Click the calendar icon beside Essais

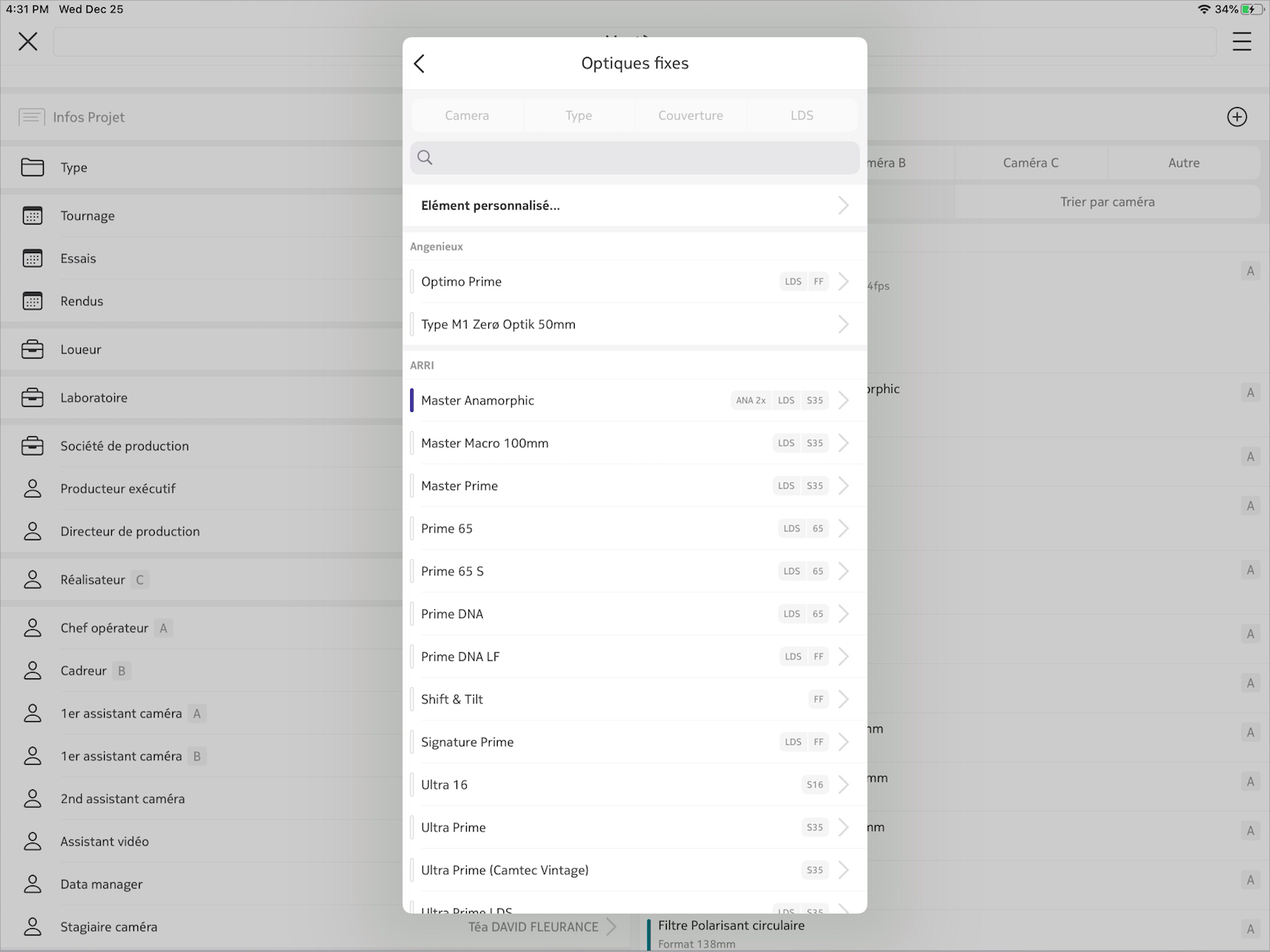click(x=33, y=259)
